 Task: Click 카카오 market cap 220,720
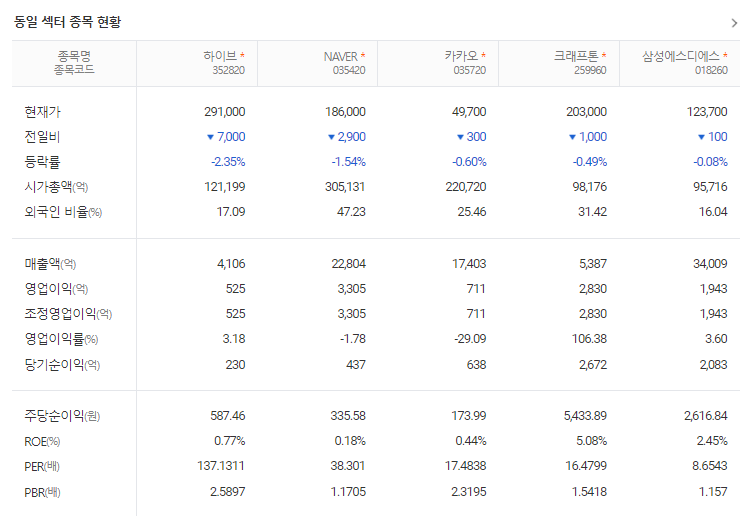pos(466,187)
